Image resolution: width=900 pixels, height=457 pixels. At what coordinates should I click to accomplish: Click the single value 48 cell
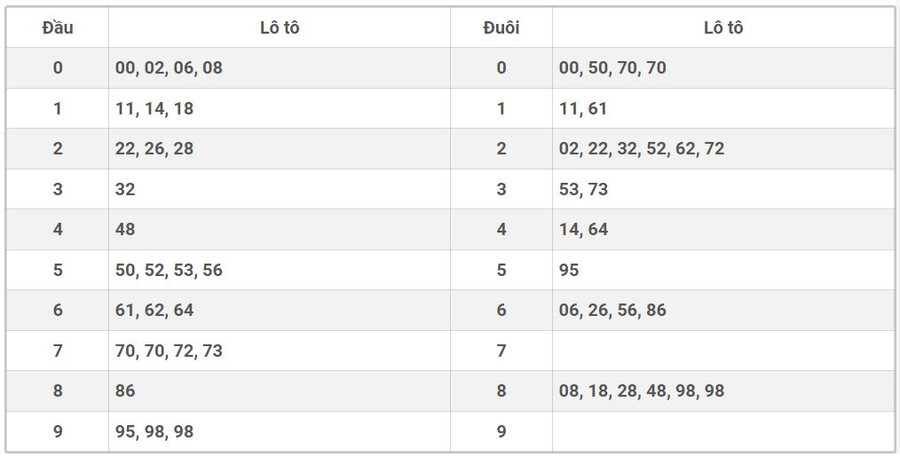126,229
